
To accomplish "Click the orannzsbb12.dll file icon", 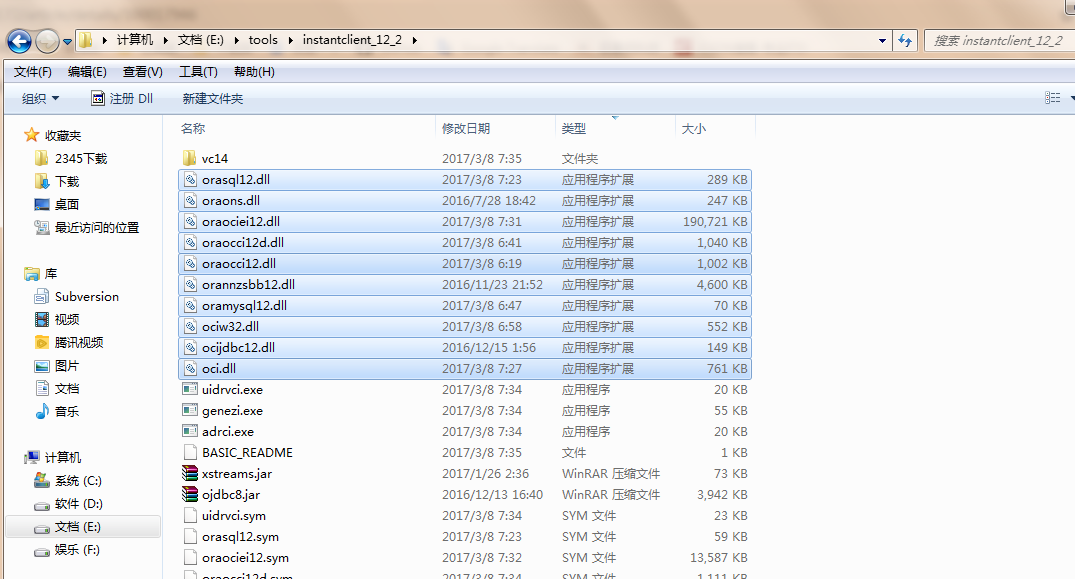I will [x=191, y=285].
